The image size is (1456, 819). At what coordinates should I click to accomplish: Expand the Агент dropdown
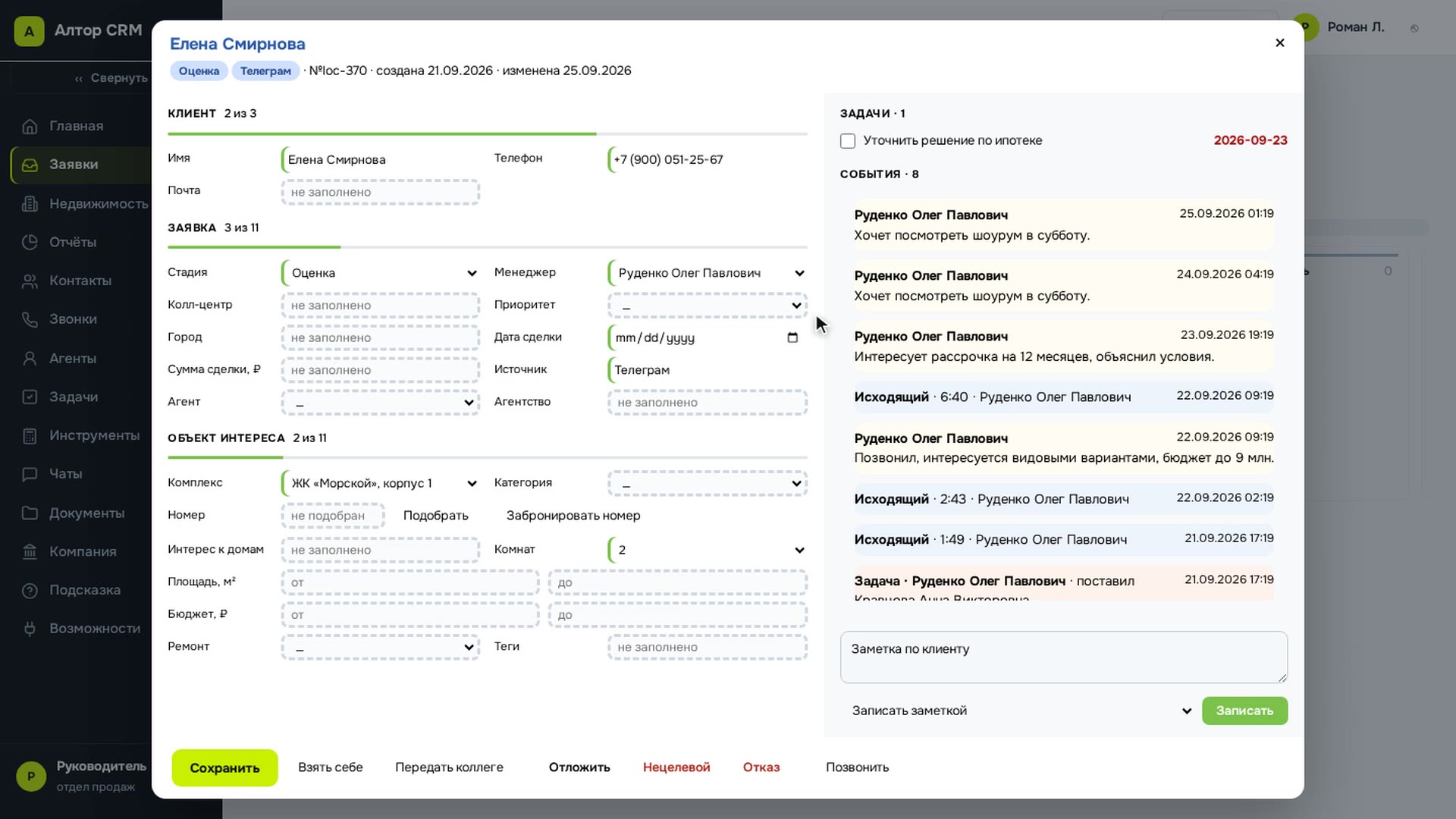pyautogui.click(x=381, y=403)
